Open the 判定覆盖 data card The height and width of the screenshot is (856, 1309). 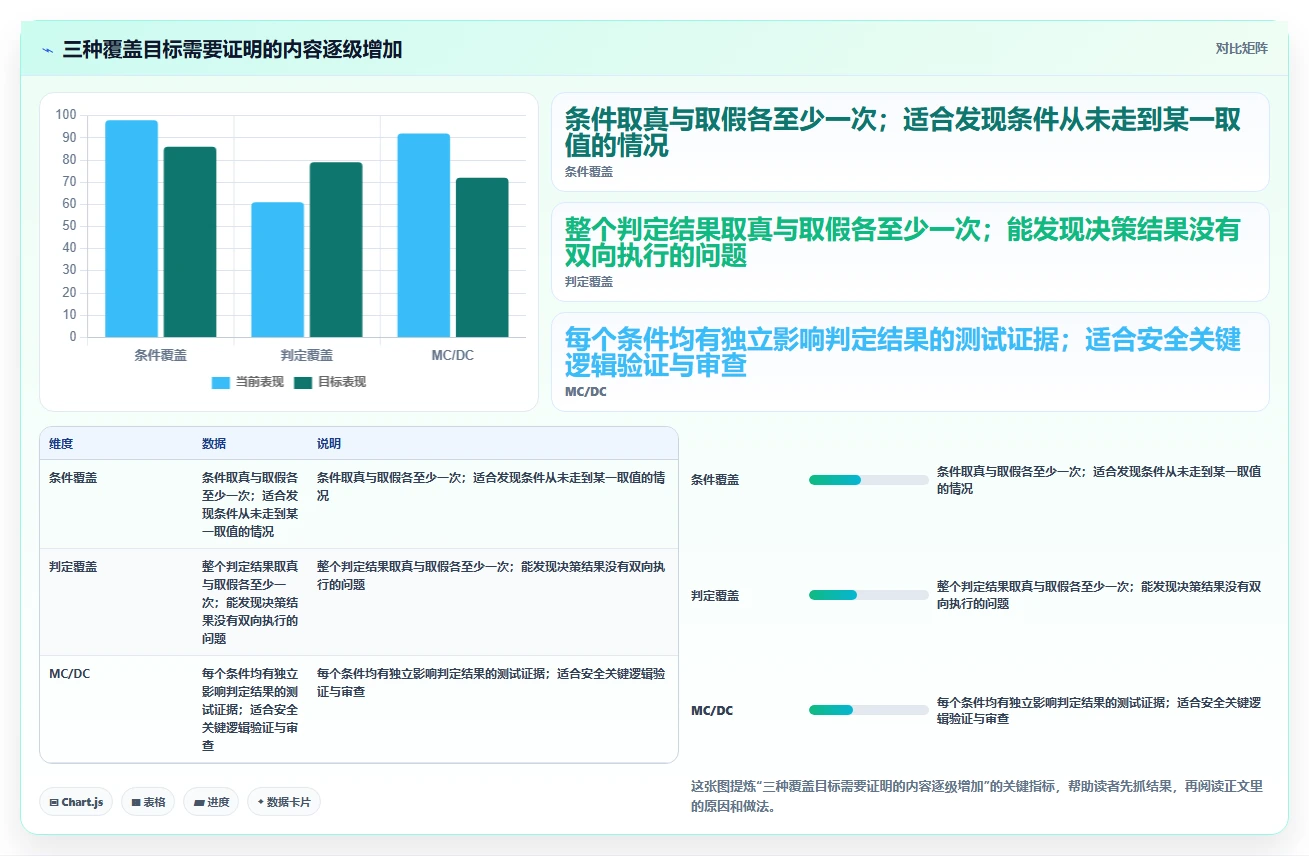point(910,252)
